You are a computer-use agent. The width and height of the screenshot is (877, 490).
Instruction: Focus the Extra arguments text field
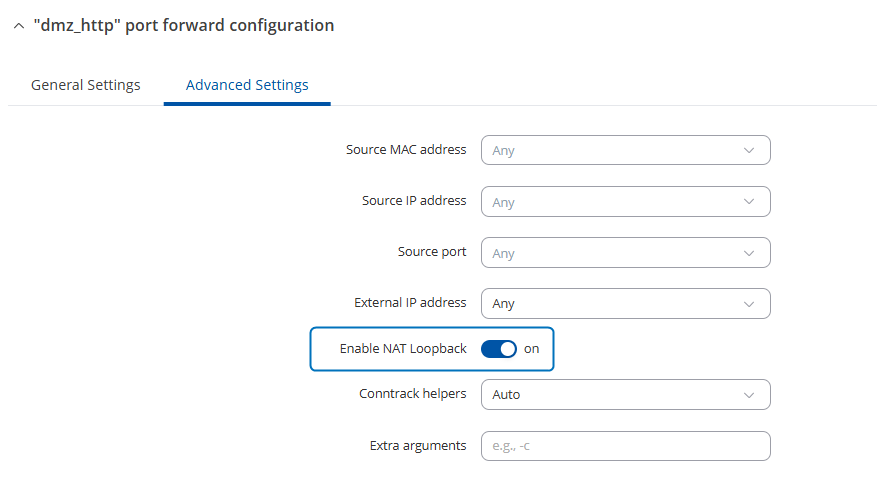625,446
